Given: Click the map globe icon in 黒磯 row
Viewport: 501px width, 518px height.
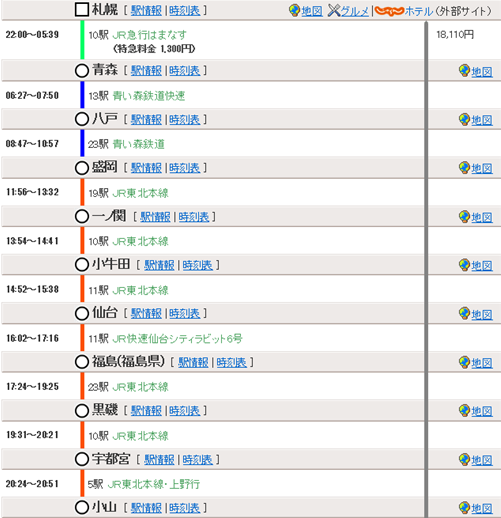Looking at the screenshot, I should point(464,410).
